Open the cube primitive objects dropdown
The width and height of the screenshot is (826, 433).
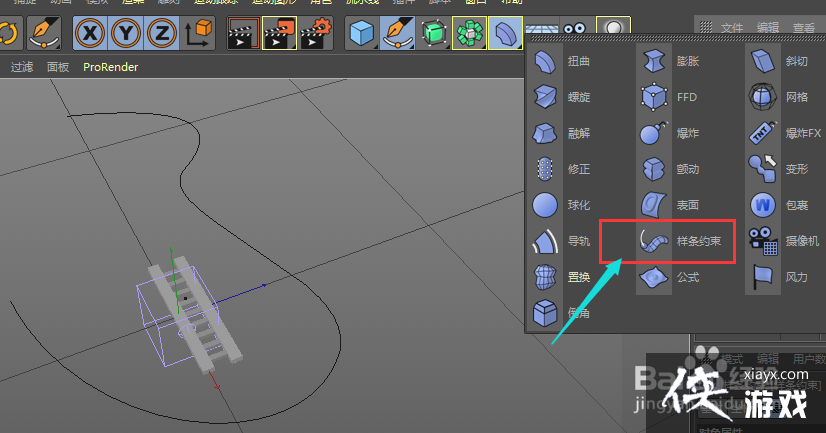[362, 33]
